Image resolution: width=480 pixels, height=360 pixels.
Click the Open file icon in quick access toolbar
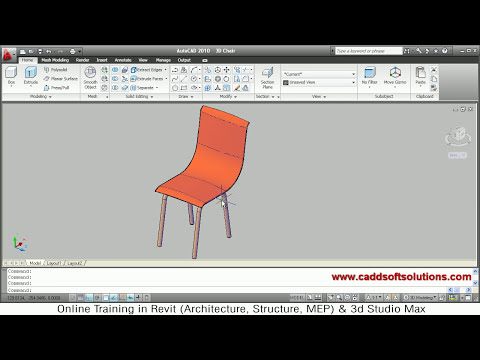31,52
